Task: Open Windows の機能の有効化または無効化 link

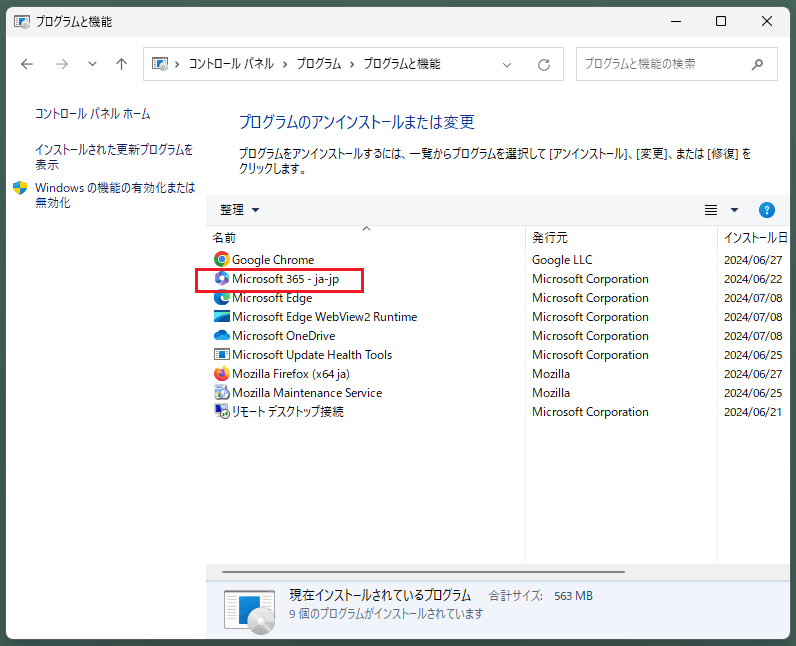Action: (x=115, y=195)
